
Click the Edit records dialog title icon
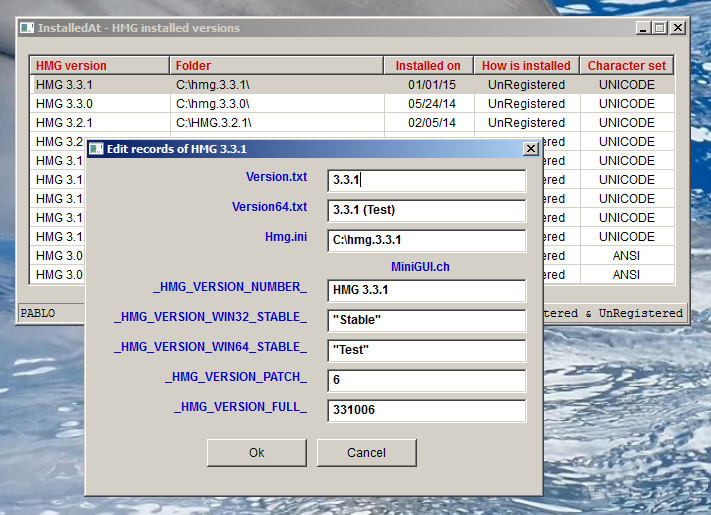96,149
